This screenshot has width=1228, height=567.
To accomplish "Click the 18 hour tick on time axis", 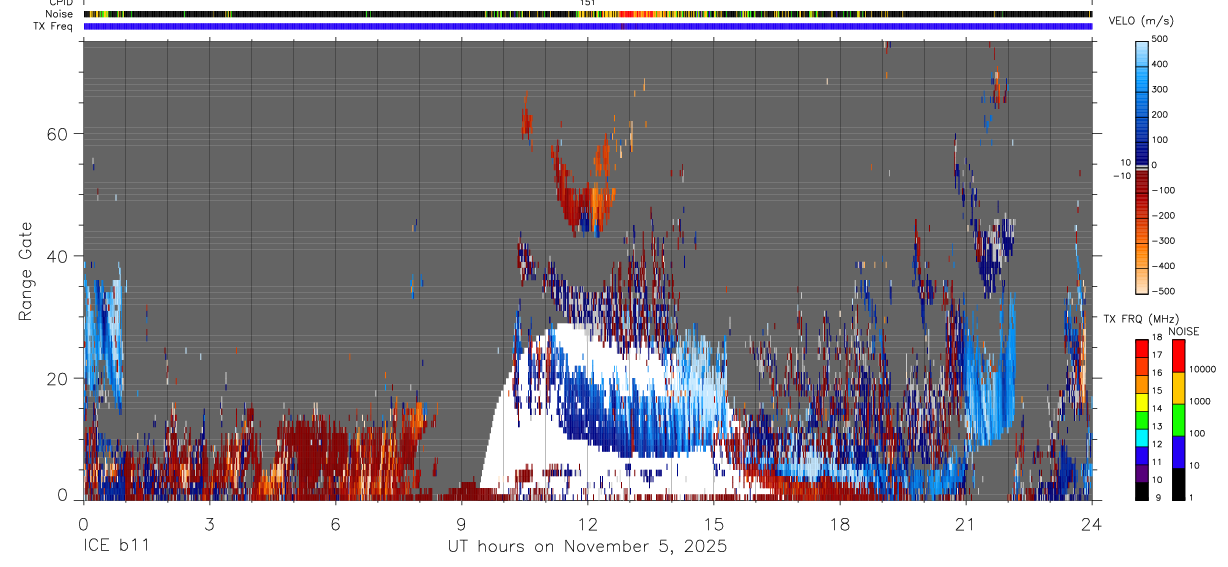I will (840, 523).
